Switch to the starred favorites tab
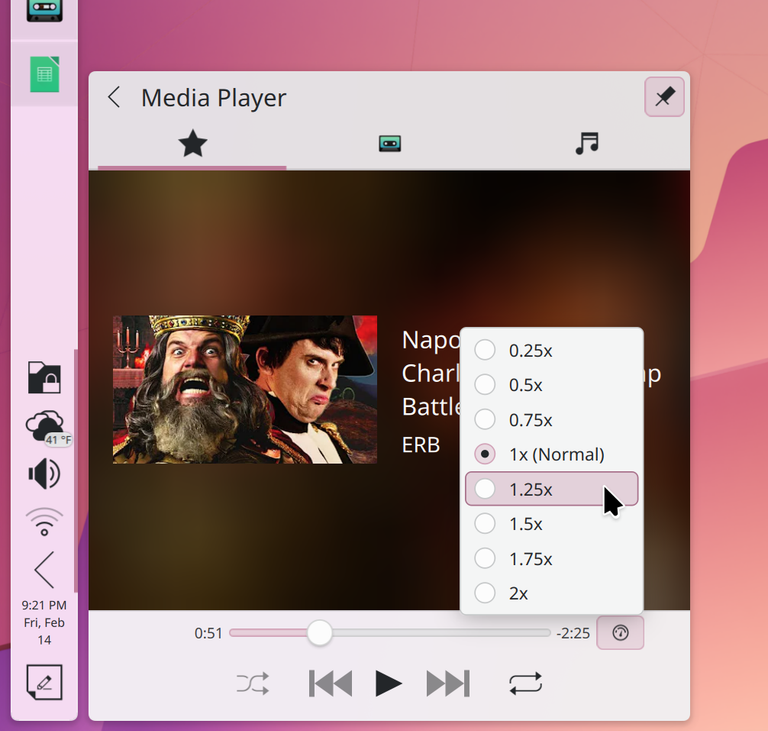 click(192, 144)
